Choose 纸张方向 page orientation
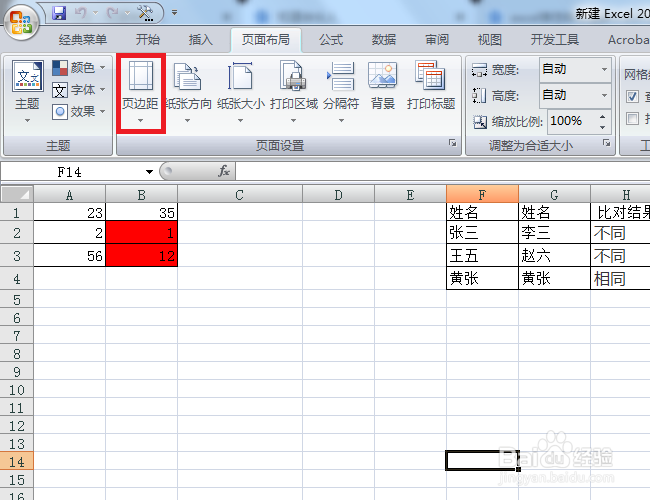Image resolution: width=650 pixels, height=500 pixels. click(188, 92)
